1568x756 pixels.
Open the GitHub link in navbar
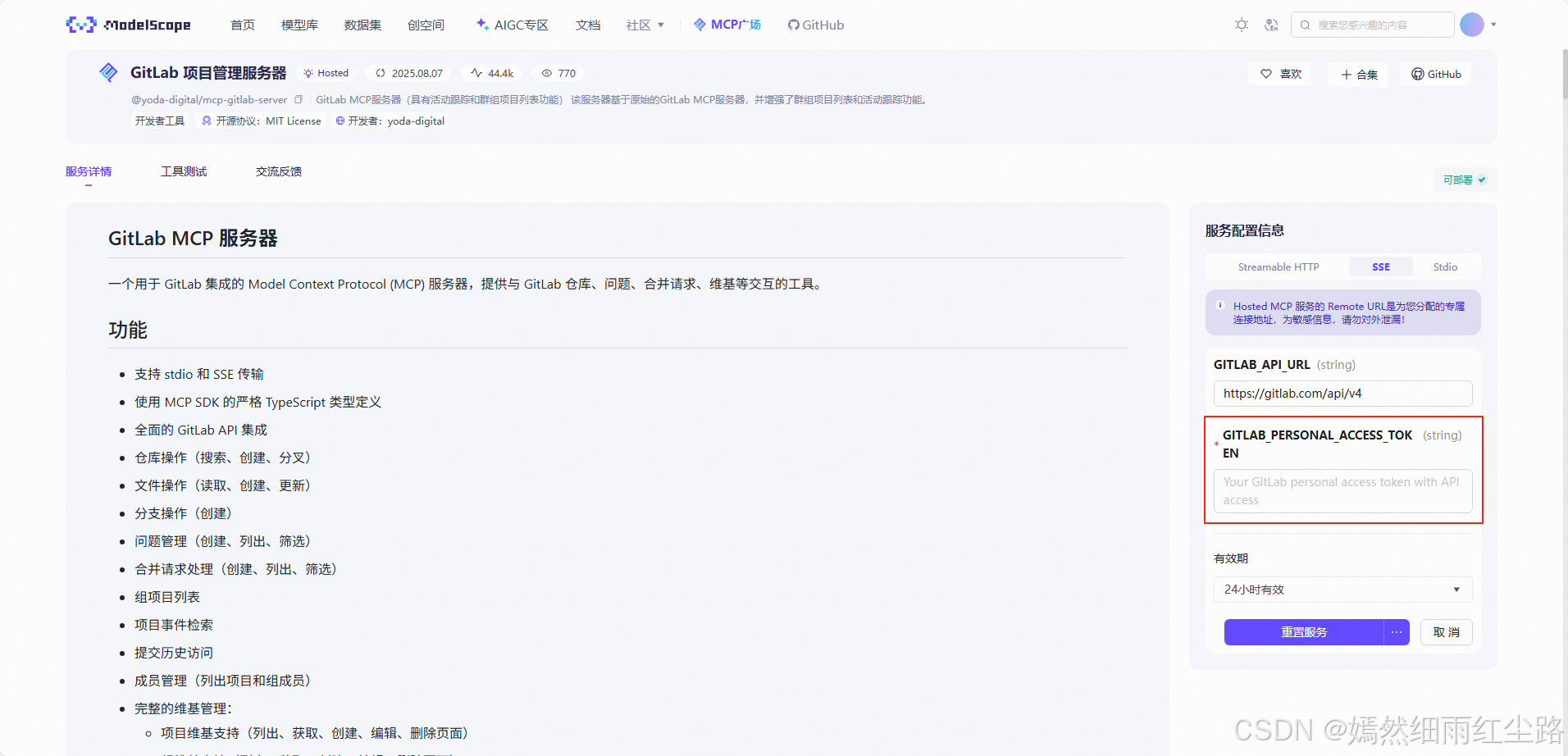[x=816, y=25]
